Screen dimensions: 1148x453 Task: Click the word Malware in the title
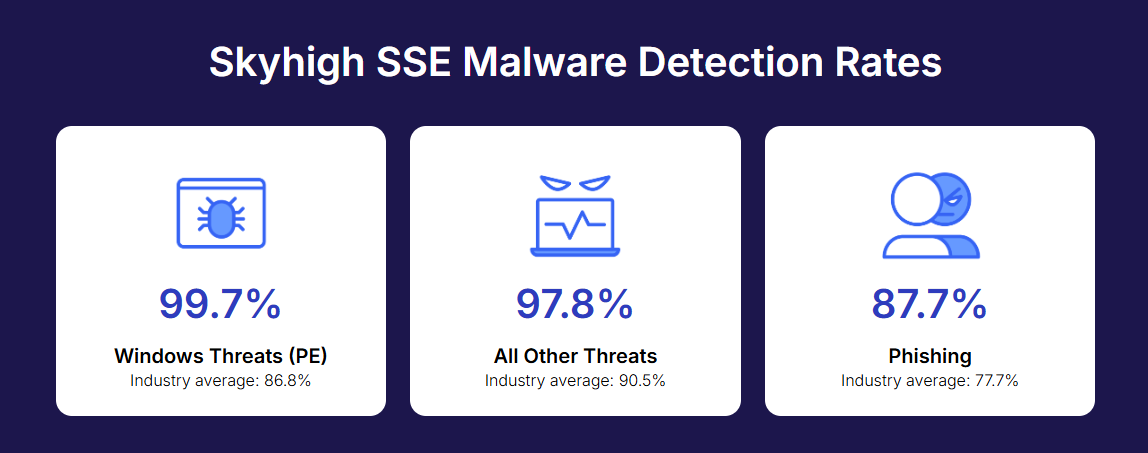coord(543,63)
